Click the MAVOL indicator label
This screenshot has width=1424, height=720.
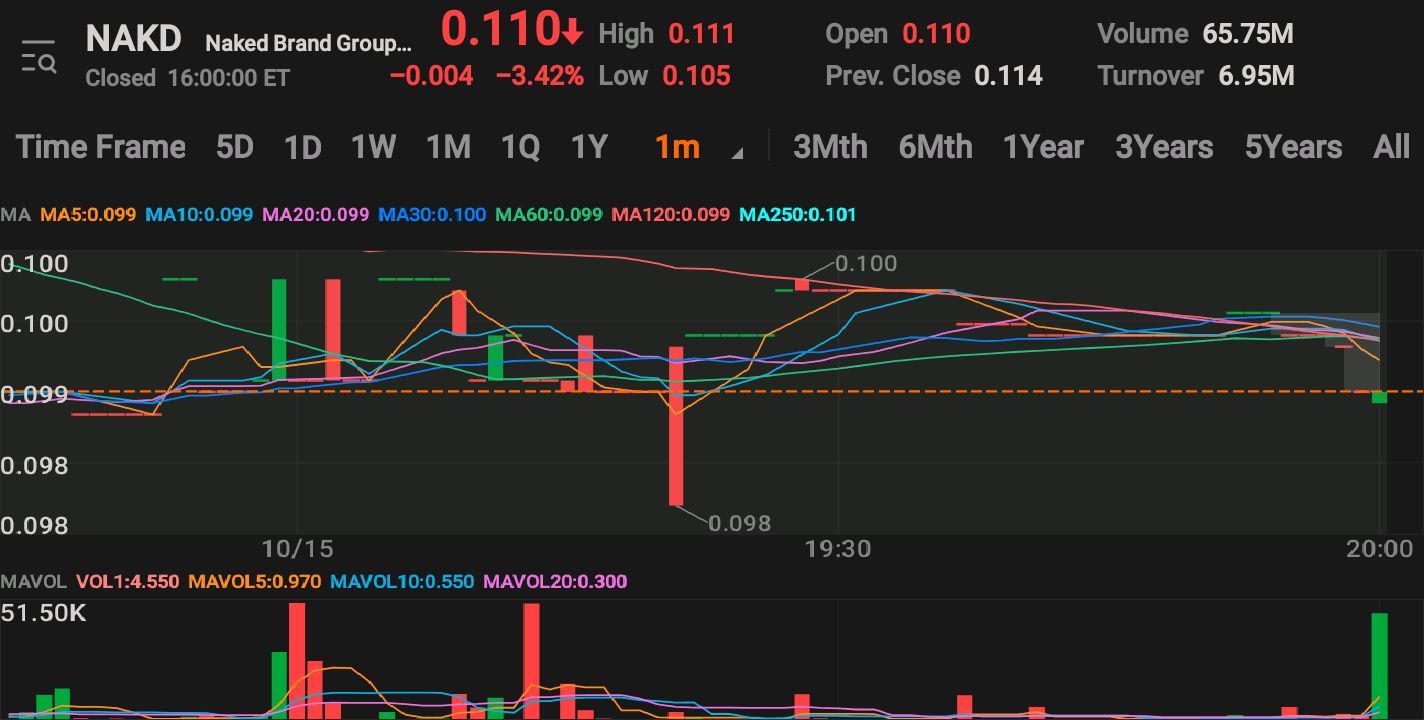coord(34,582)
